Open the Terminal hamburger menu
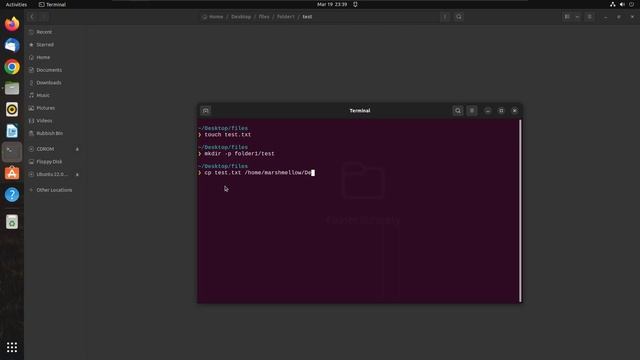 tap(472, 111)
